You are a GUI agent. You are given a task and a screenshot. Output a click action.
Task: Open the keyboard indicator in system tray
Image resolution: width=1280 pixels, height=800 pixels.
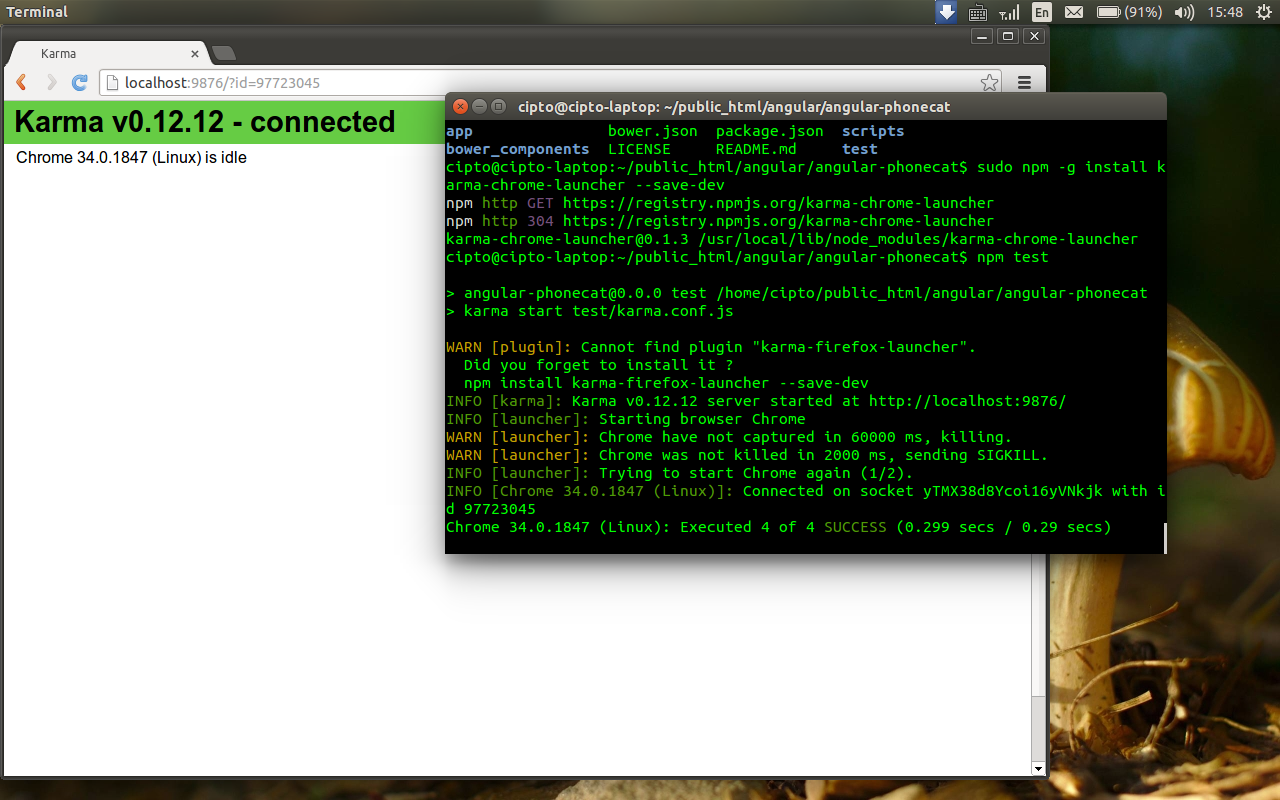pos(977,12)
